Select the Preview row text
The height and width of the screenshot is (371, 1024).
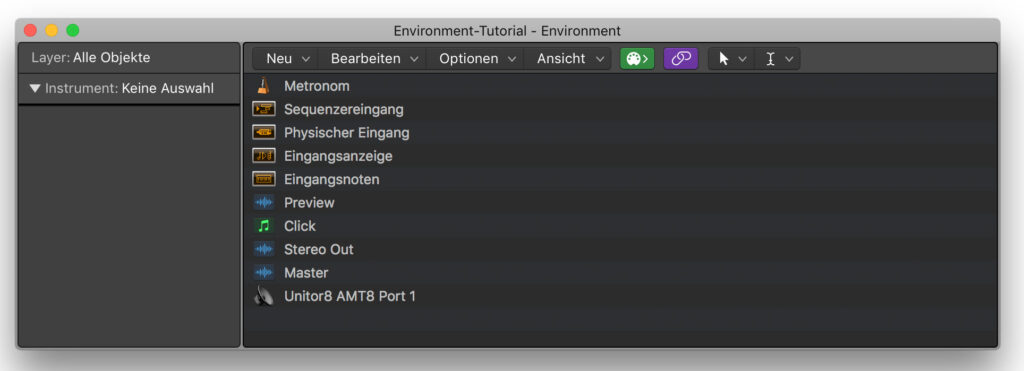click(309, 202)
